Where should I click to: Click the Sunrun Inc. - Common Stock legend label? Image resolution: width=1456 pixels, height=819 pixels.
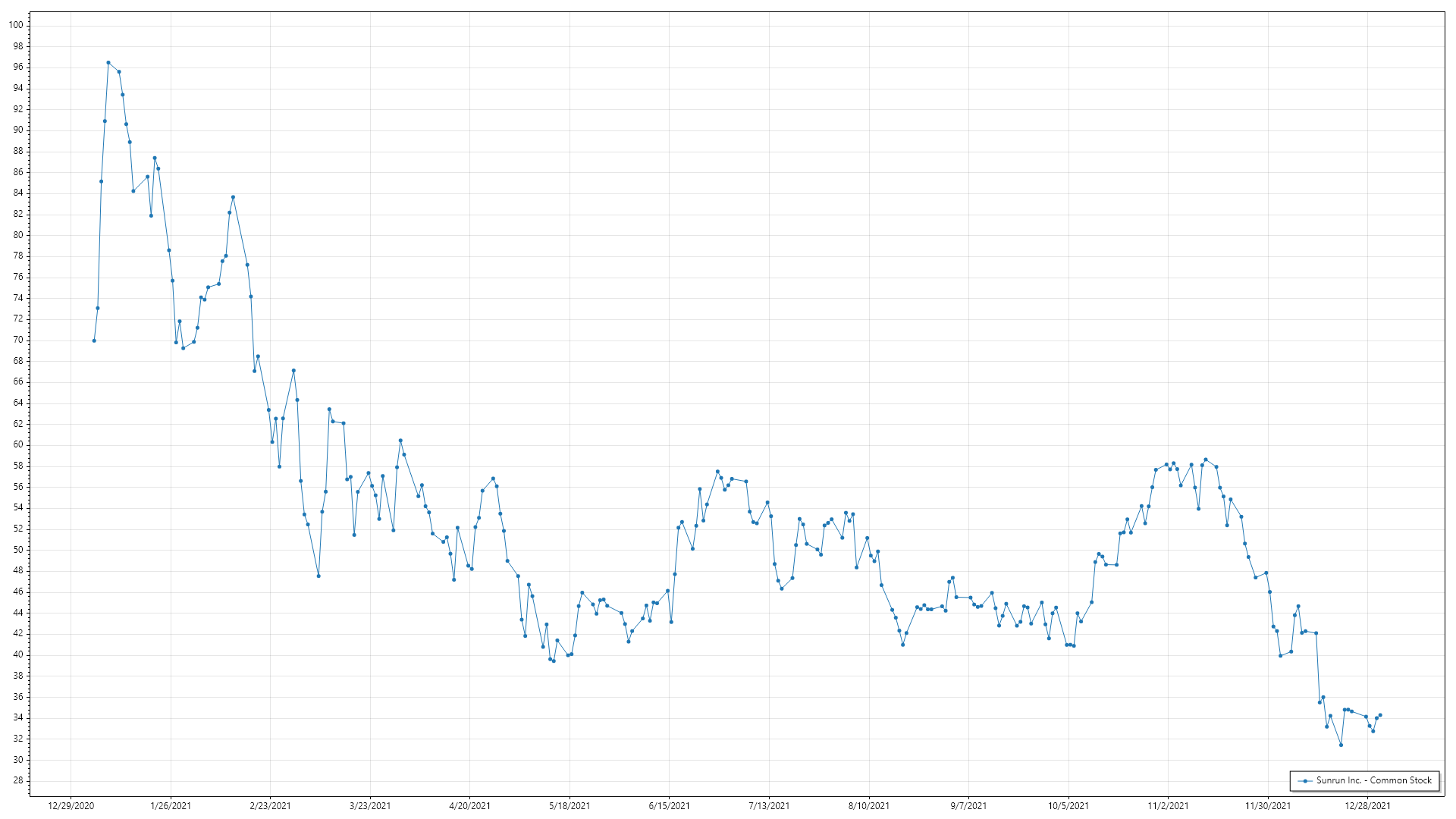pyautogui.click(x=1373, y=780)
